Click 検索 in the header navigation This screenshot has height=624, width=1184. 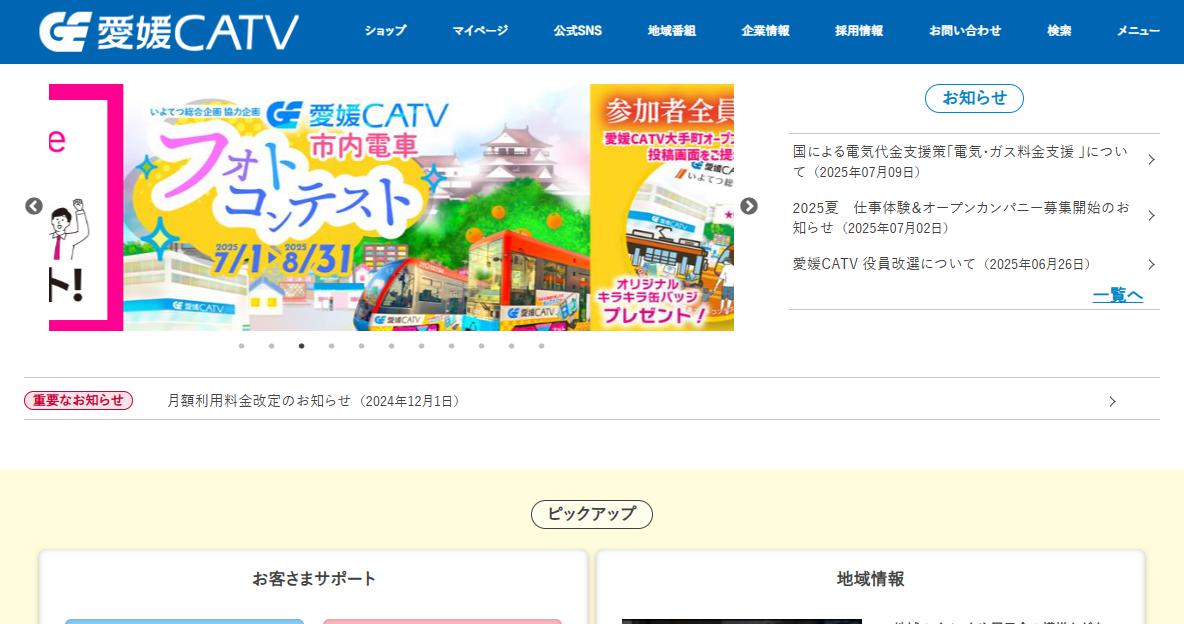(1059, 31)
